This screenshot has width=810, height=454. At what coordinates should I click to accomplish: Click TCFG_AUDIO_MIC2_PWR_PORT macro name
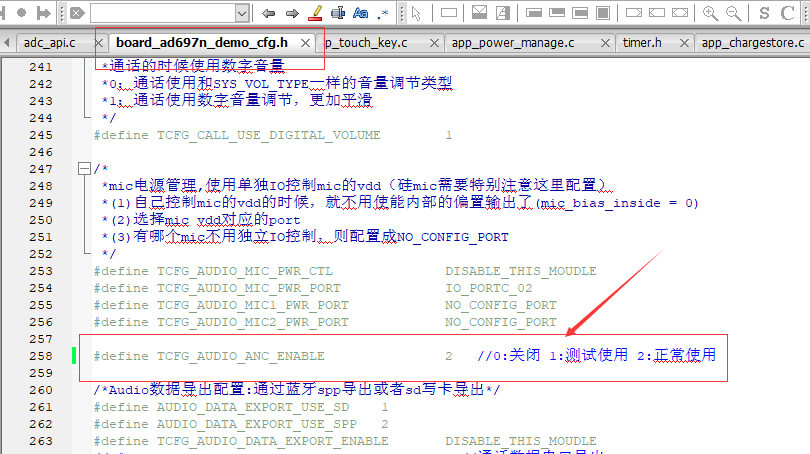253,322
